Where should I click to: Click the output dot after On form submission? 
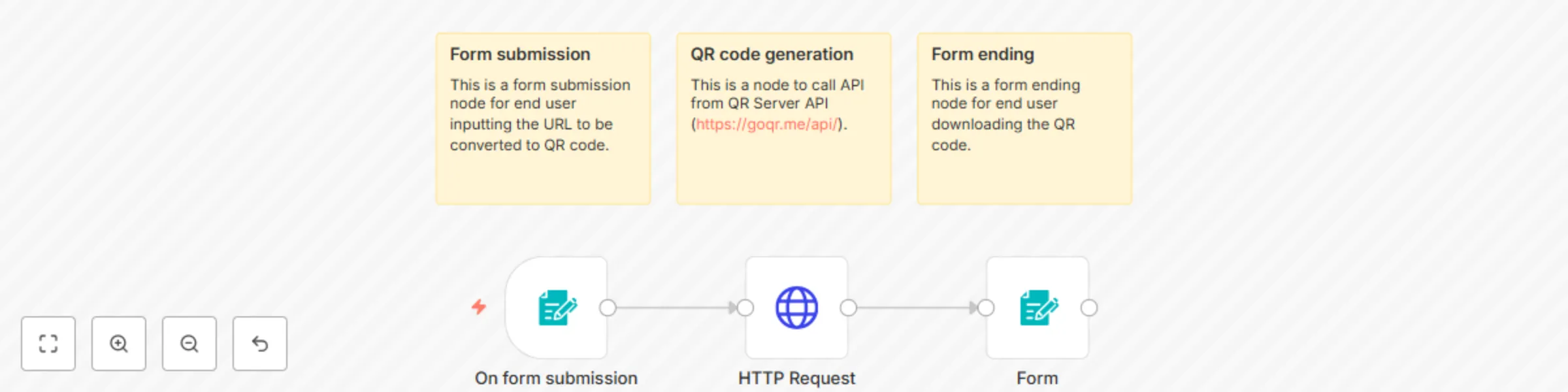pos(609,307)
